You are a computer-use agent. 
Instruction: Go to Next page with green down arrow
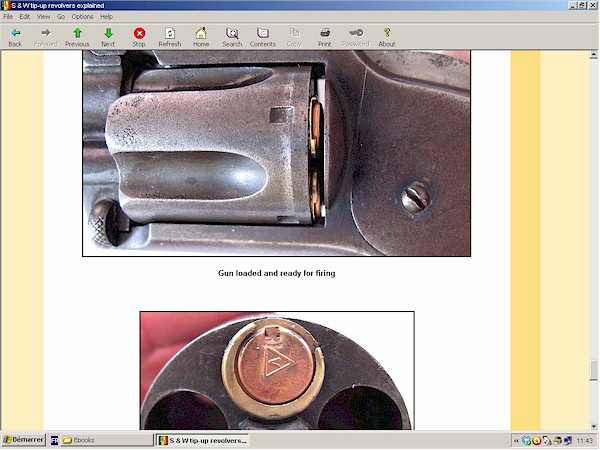tap(108, 37)
